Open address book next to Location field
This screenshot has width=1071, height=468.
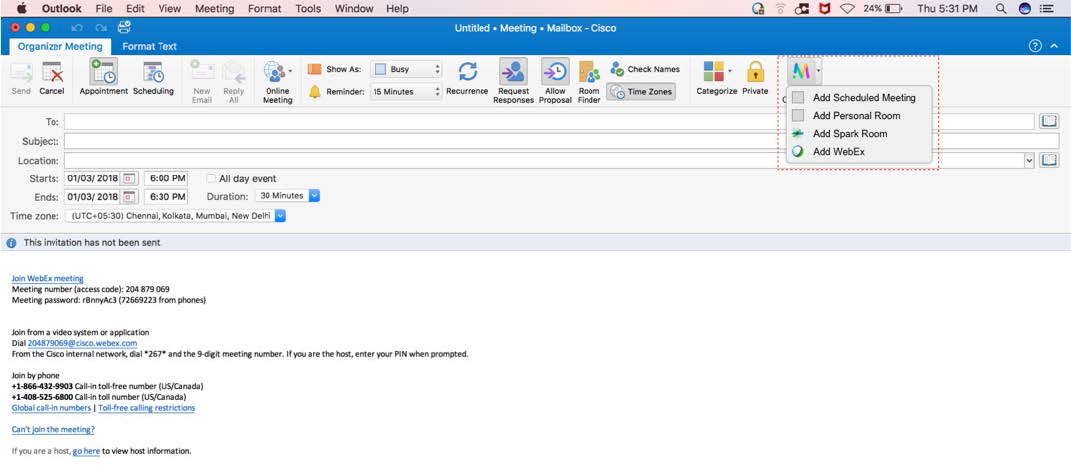coord(1048,161)
